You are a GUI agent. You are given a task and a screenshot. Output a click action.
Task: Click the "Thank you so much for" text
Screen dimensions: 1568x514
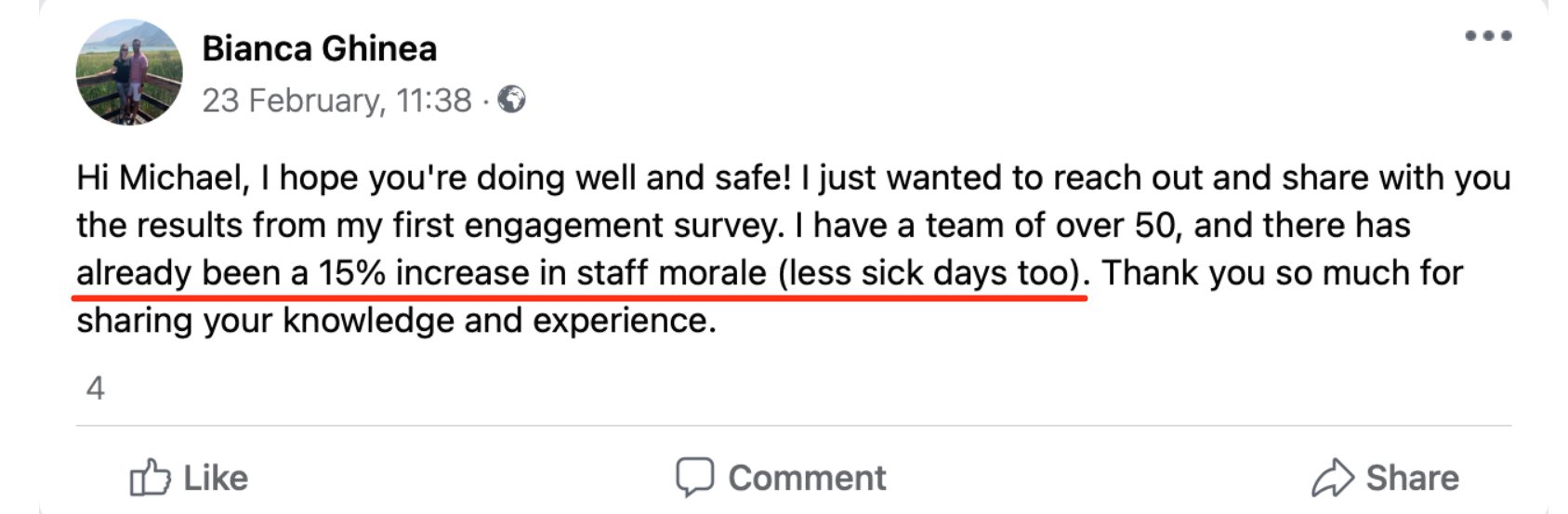pos(1283,273)
